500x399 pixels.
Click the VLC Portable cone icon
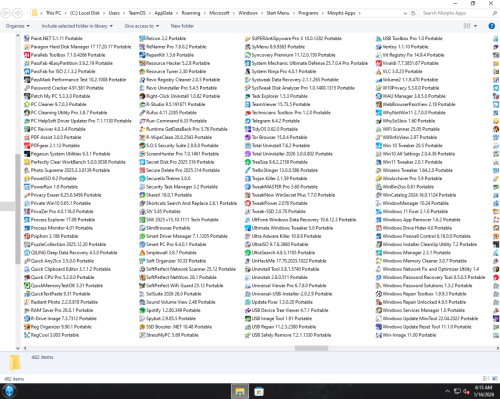(x=379, y=71)
